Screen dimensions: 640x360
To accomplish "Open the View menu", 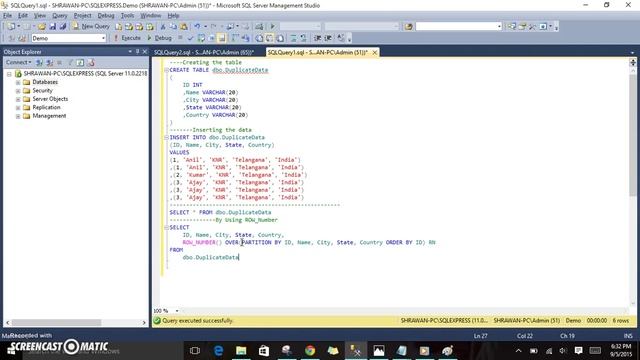I will (40, 16).
